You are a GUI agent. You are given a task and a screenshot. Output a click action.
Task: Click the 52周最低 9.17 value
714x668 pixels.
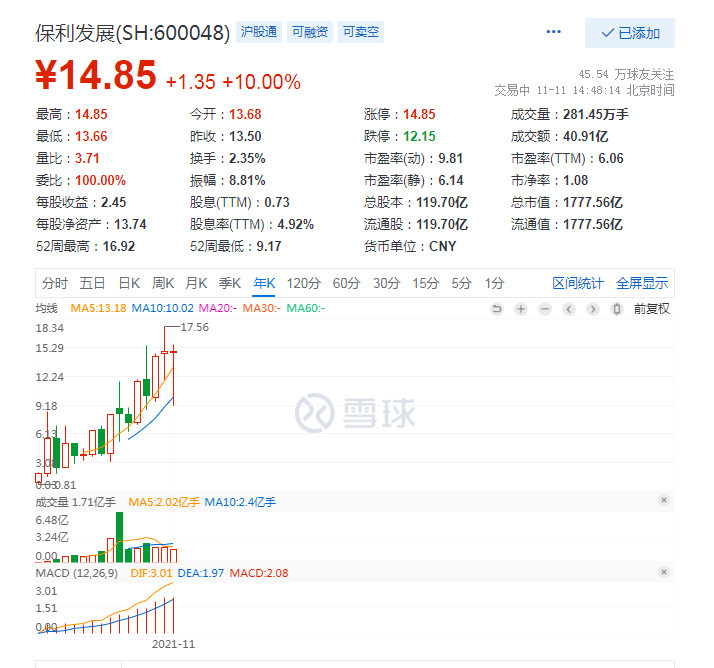click(x=269, y=246)
